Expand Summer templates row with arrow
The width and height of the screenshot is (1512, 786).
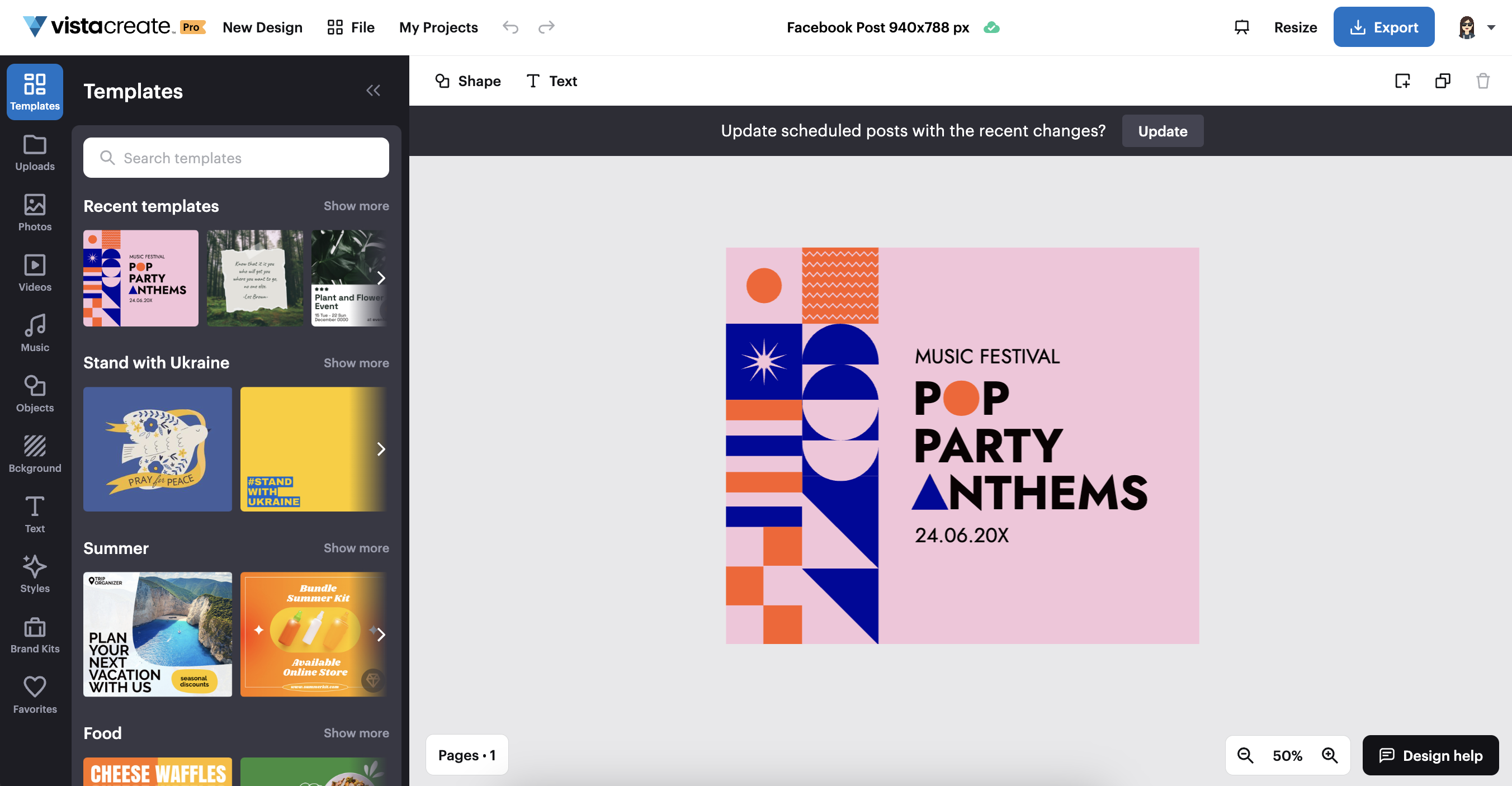pyautogui.click(x=381, y=634)
